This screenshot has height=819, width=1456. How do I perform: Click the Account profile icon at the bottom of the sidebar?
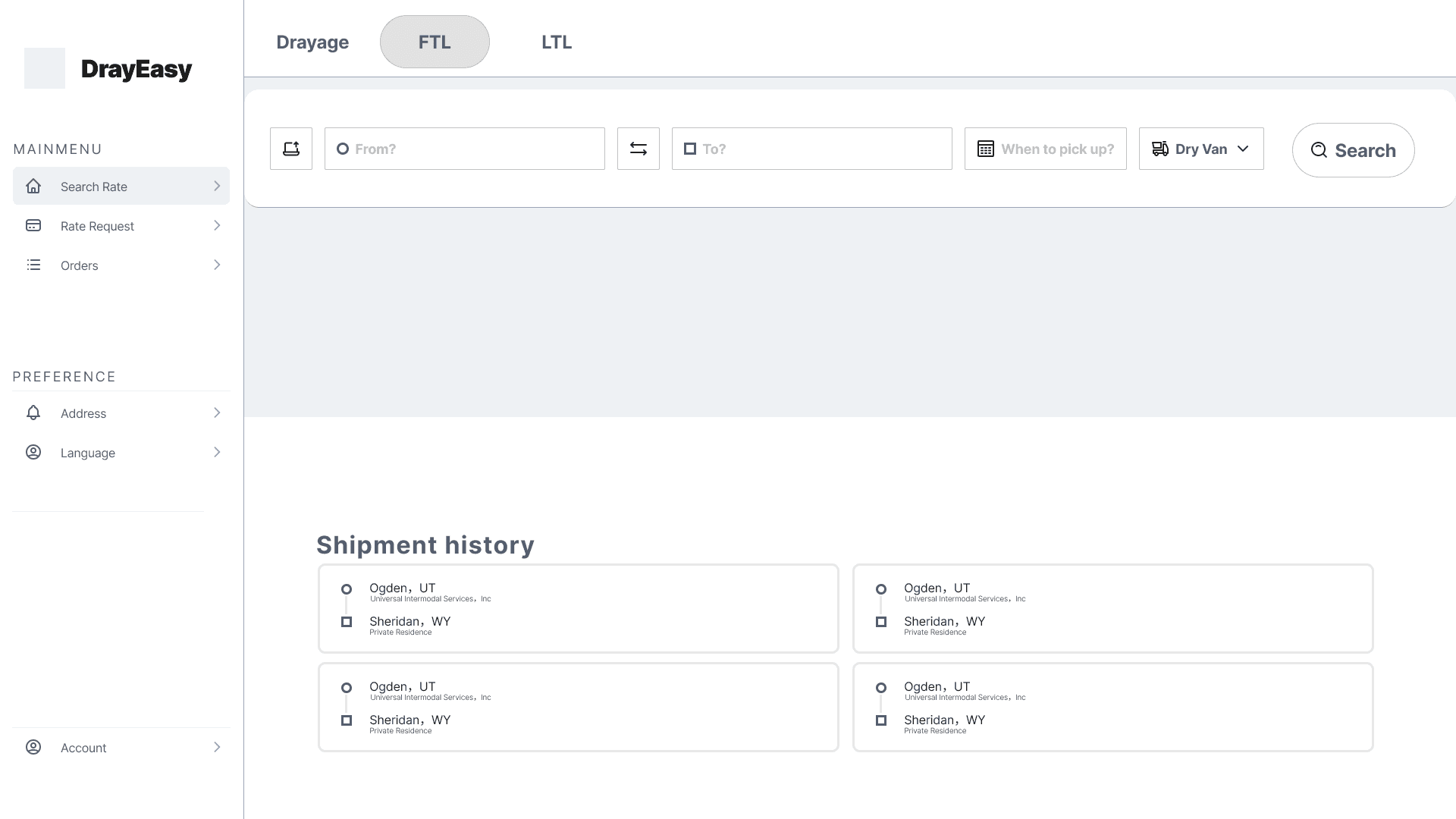pyautogui.click(x=33, y=748)
